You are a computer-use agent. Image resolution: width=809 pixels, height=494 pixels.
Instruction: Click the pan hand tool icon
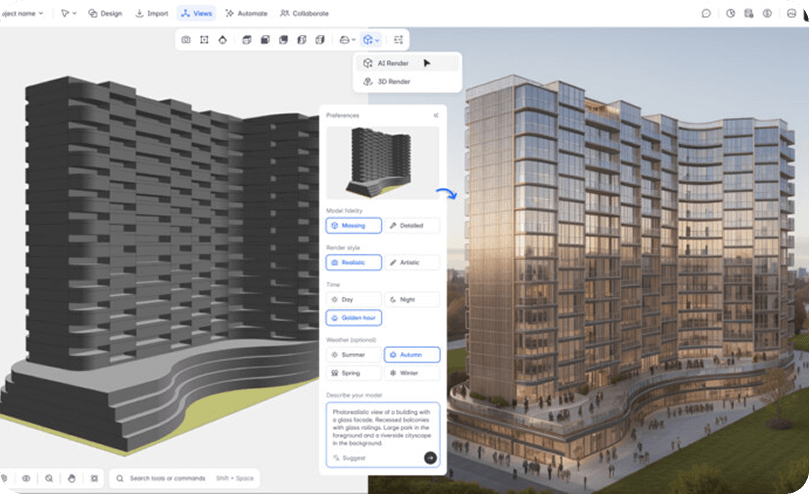point(69,478)
